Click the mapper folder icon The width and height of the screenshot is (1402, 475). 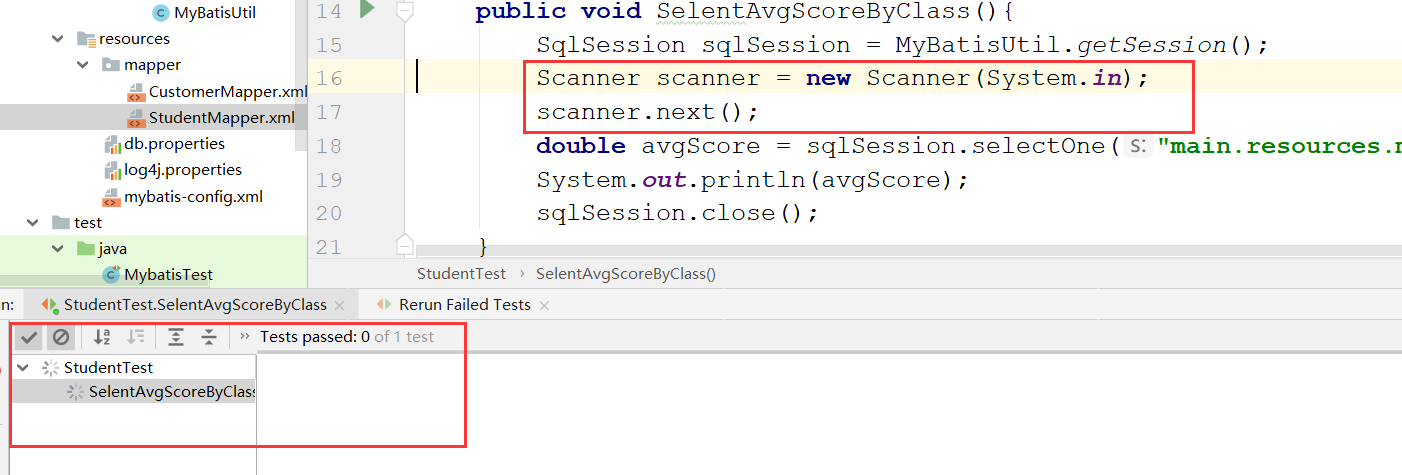111,65
